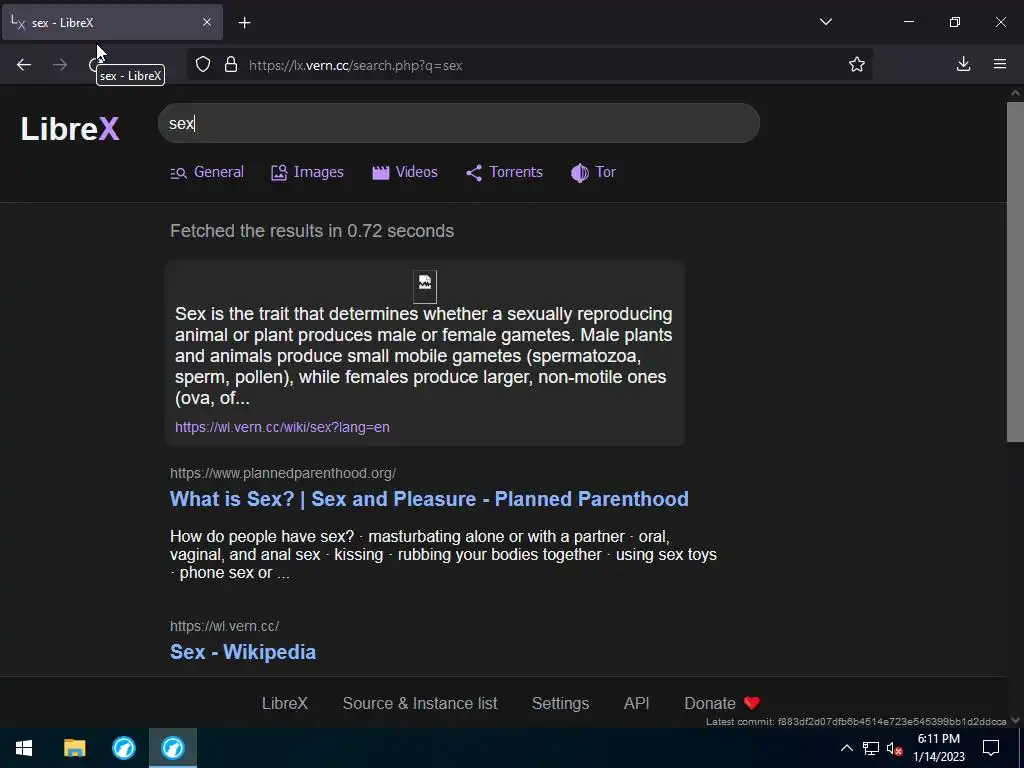Screen dimensions: 1024x768
Task: Open a new browser tab
Action: coord(244,23)
